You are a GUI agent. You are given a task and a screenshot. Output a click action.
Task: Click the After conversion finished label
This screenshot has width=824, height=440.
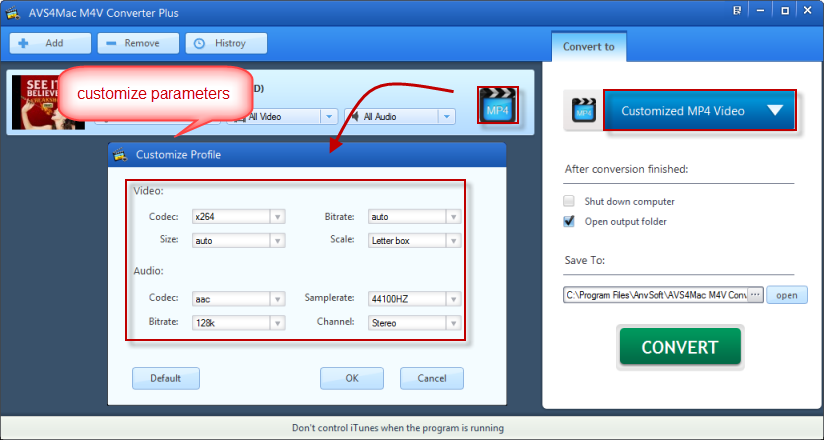626,169
